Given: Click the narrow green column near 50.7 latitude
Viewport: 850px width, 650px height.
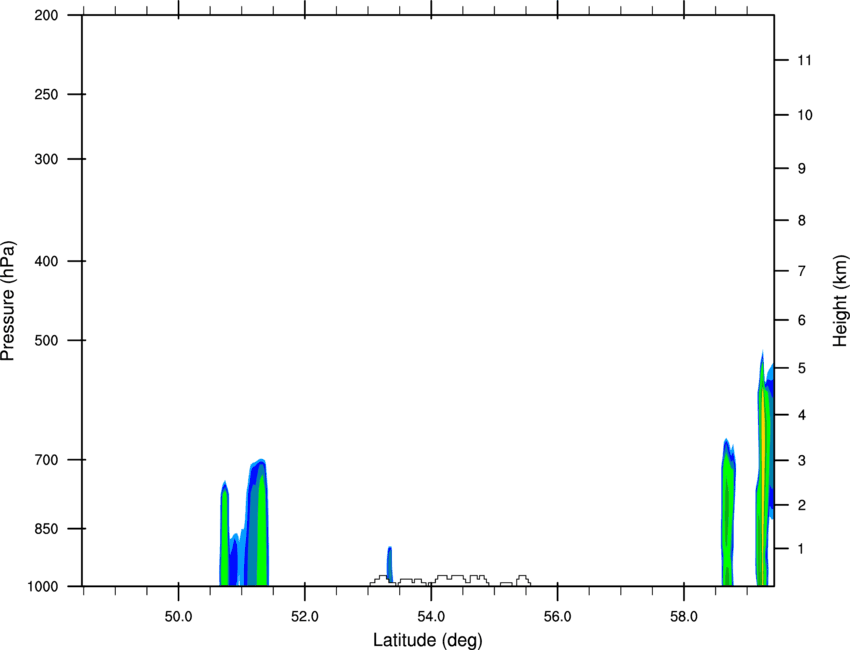Looking at the screenshot, I should (x=224, y=537).
